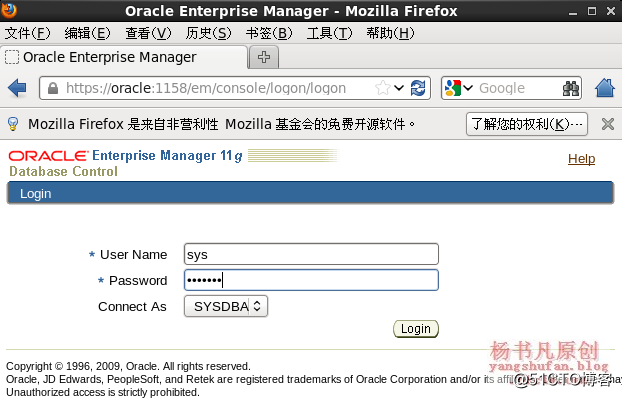The height and width of the screenshot is (398, 622).
Task: Open the Connect As SYSDBA dropdown
Action: [x=226, y=306]
